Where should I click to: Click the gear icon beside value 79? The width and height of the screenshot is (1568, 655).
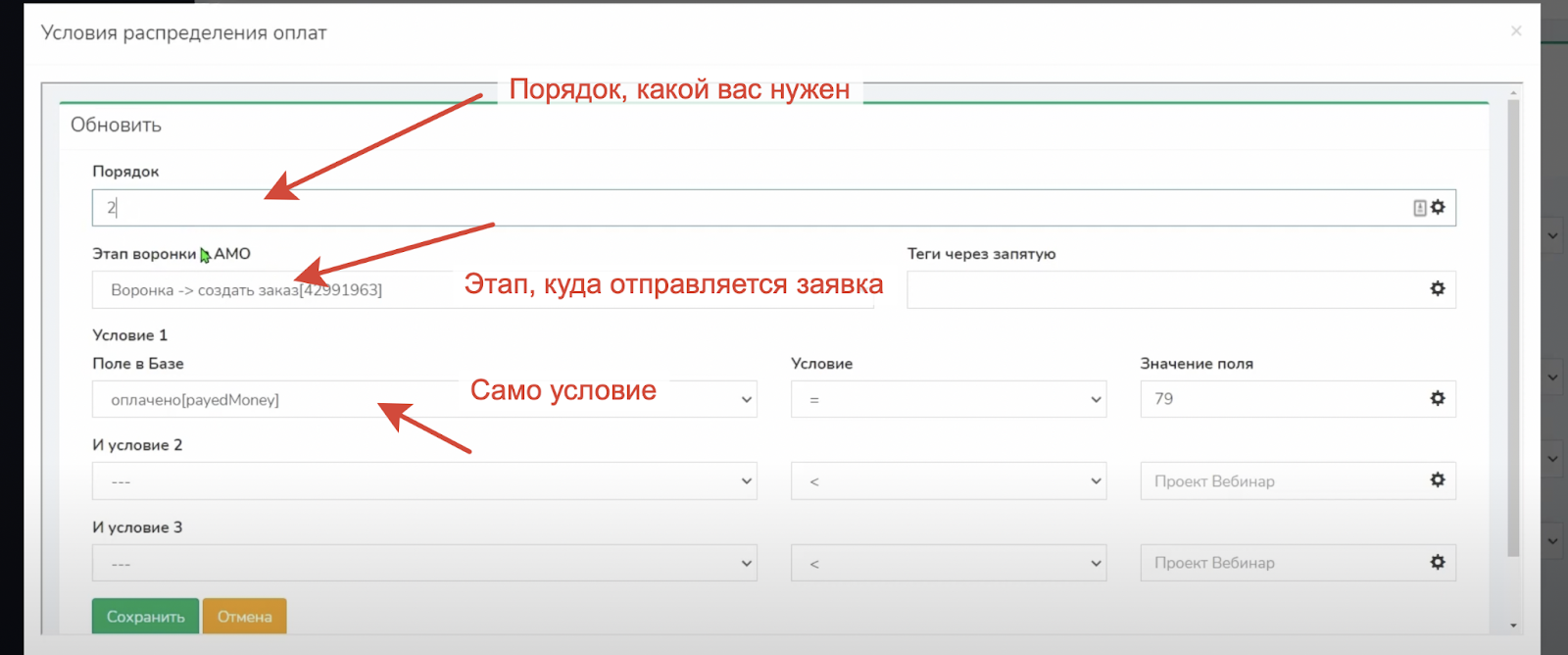point(1438,398)
